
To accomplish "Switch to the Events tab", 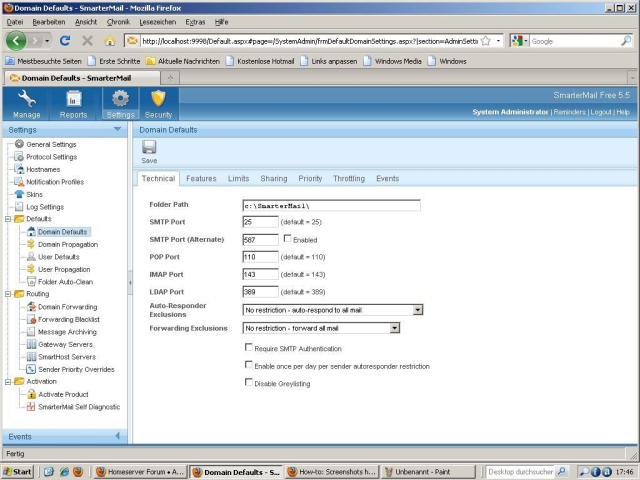I will click(388, 179).
